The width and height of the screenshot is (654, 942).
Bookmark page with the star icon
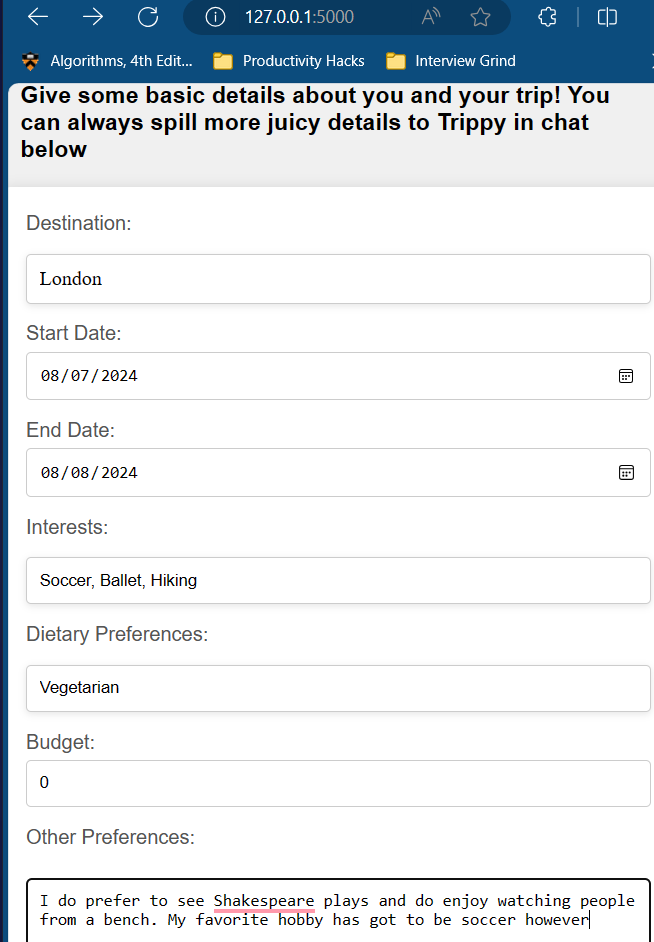pyautogui.click(x=480, y=17)
